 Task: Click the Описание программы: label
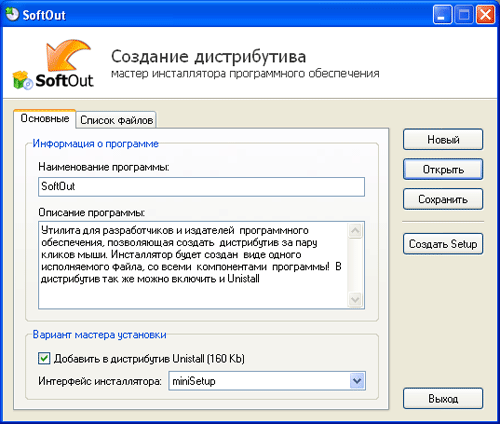[x=92, y=212]
